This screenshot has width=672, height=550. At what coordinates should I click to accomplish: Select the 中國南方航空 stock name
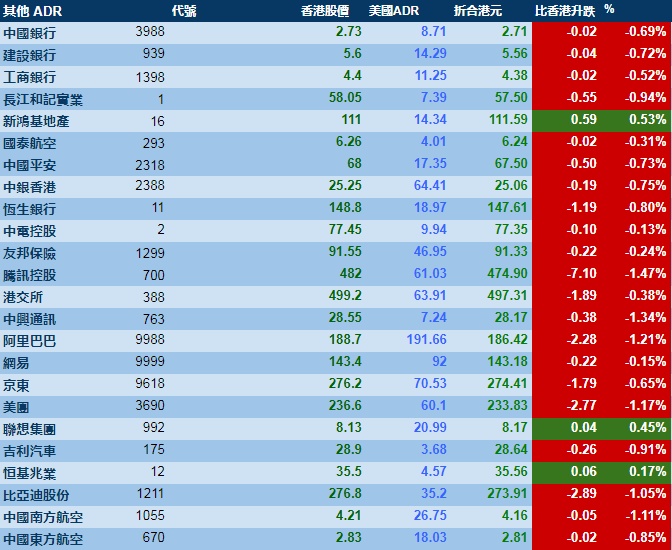click(x=43, y=517)
